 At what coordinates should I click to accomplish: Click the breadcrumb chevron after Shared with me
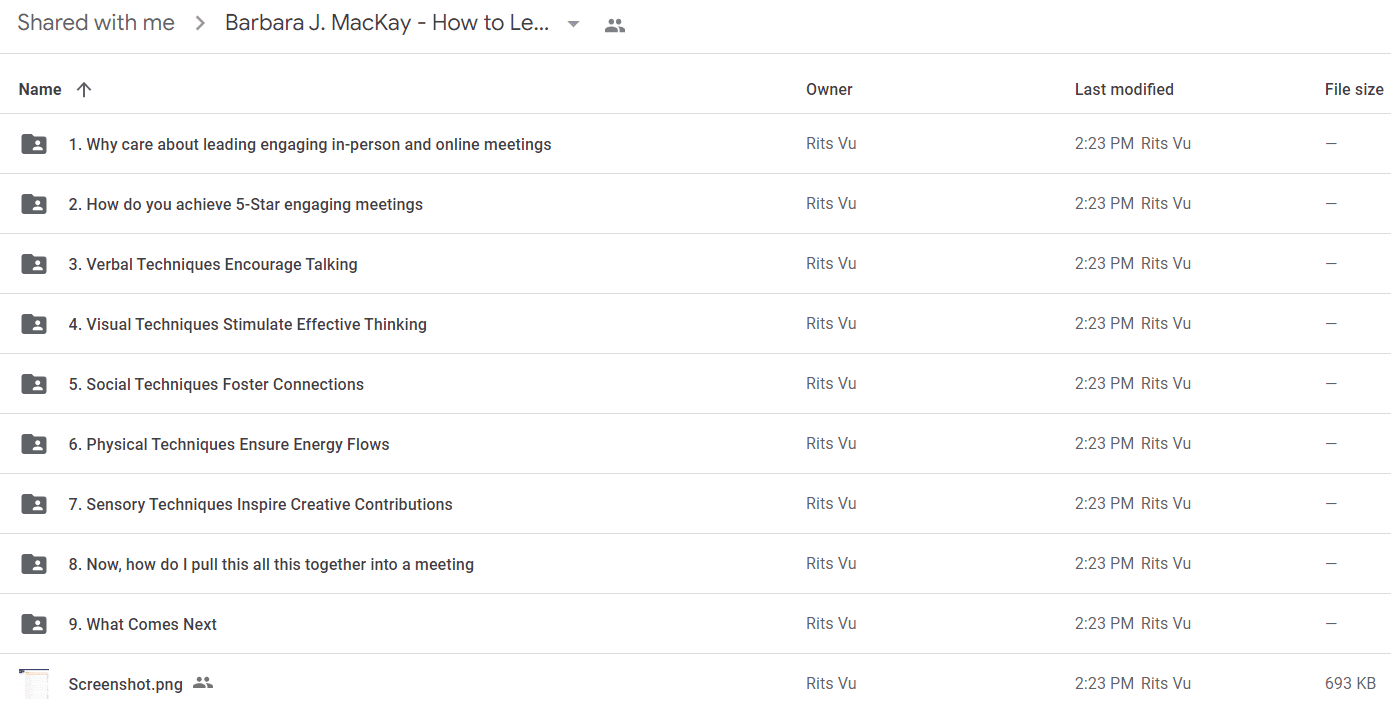200,24
